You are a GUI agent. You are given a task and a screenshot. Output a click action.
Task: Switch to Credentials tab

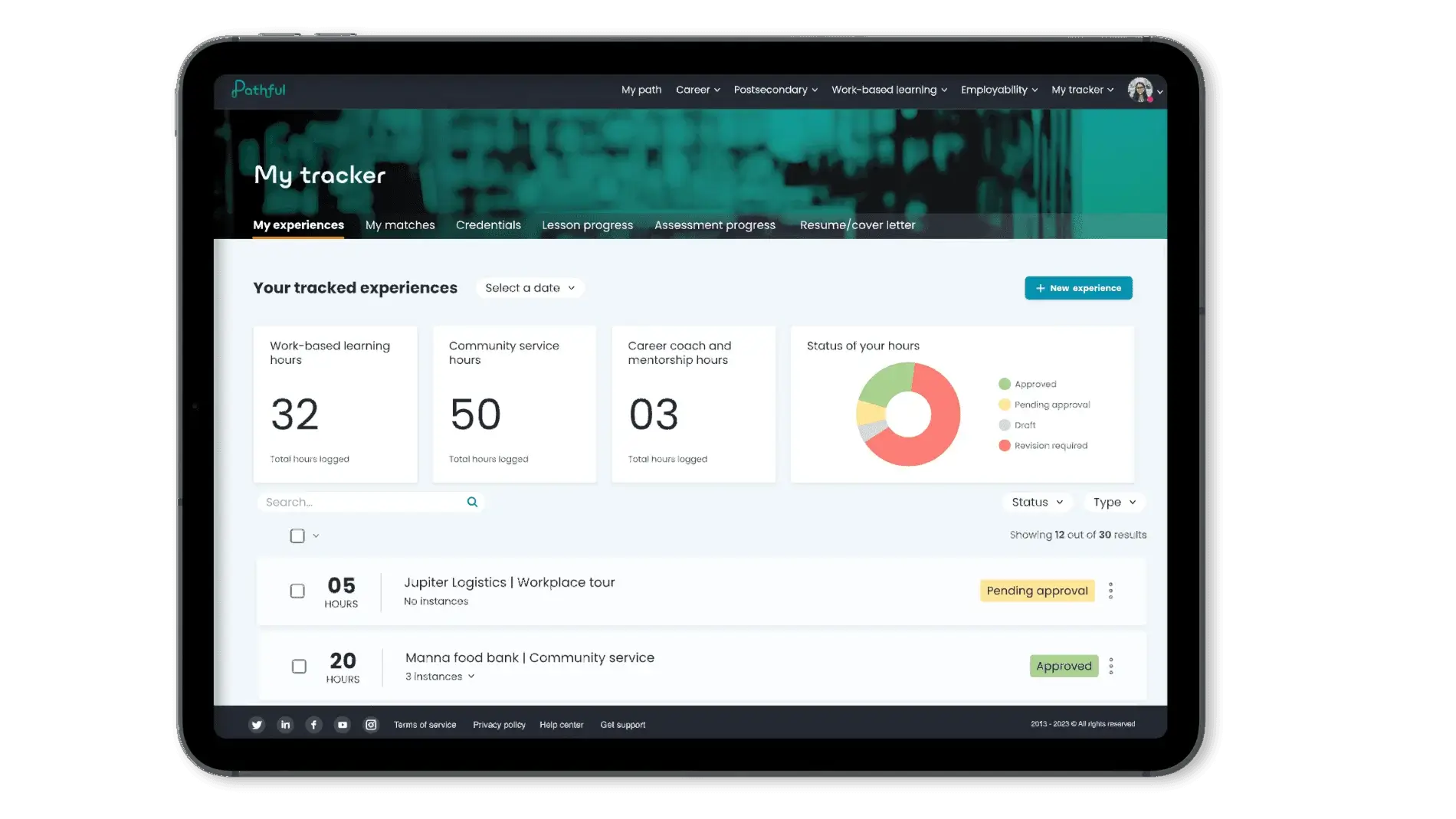(x=488, y=225)
